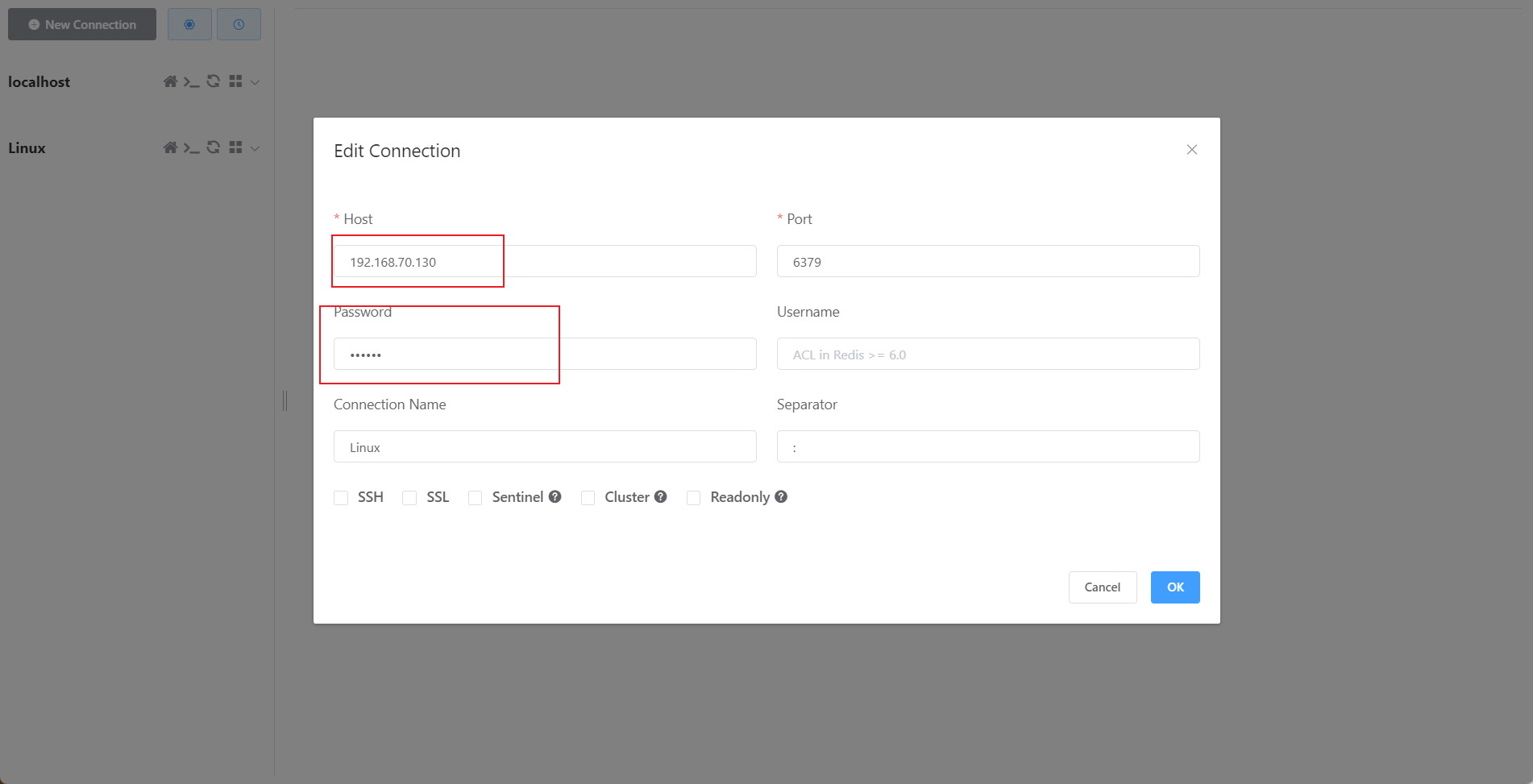Show the Cluster help question icon
The image size is (1533, 784).
(661, 497)
